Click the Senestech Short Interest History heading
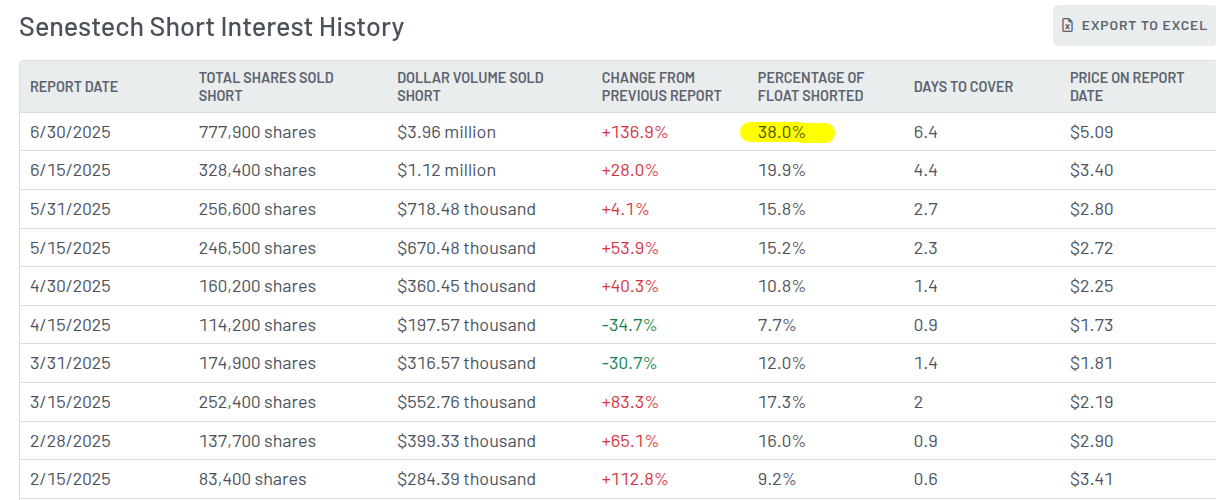The image size is (1216, 500). [211, 27]
